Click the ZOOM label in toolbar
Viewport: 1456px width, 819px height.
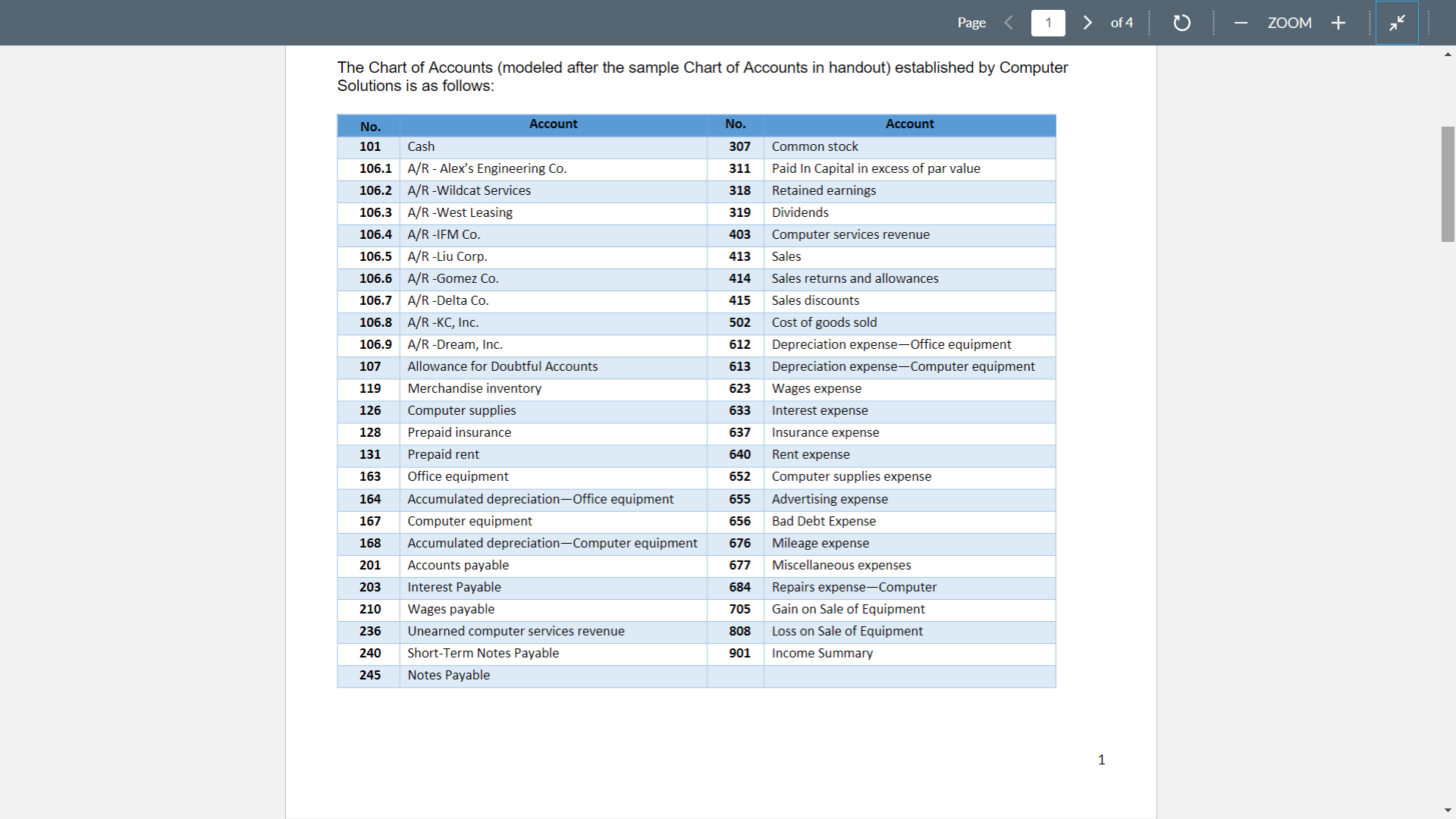coord(1289,23)
